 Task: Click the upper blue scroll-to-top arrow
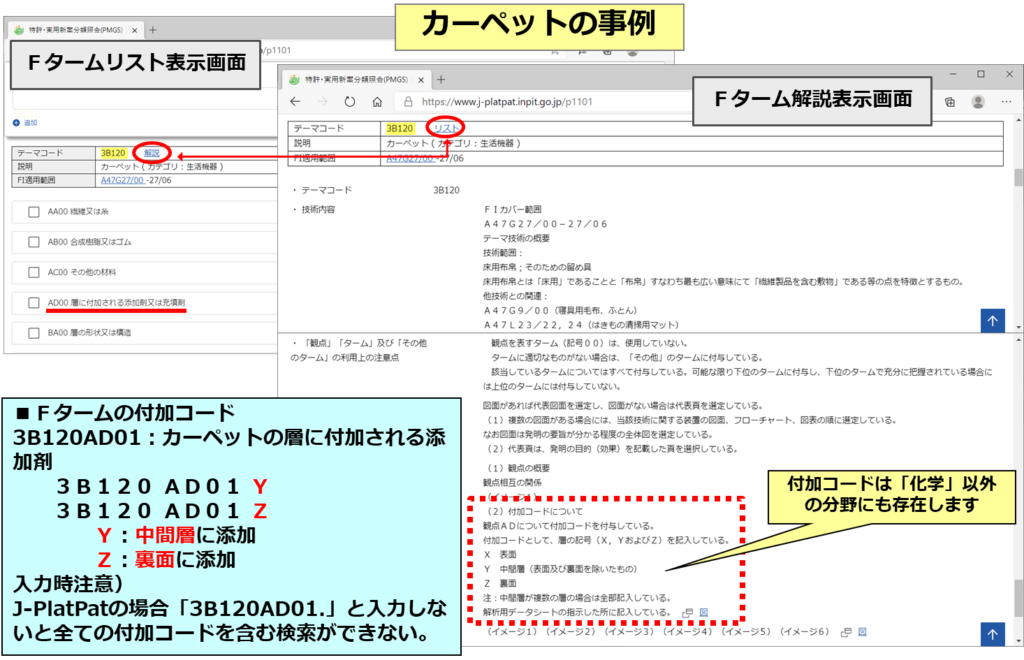(x=992, y=320)
